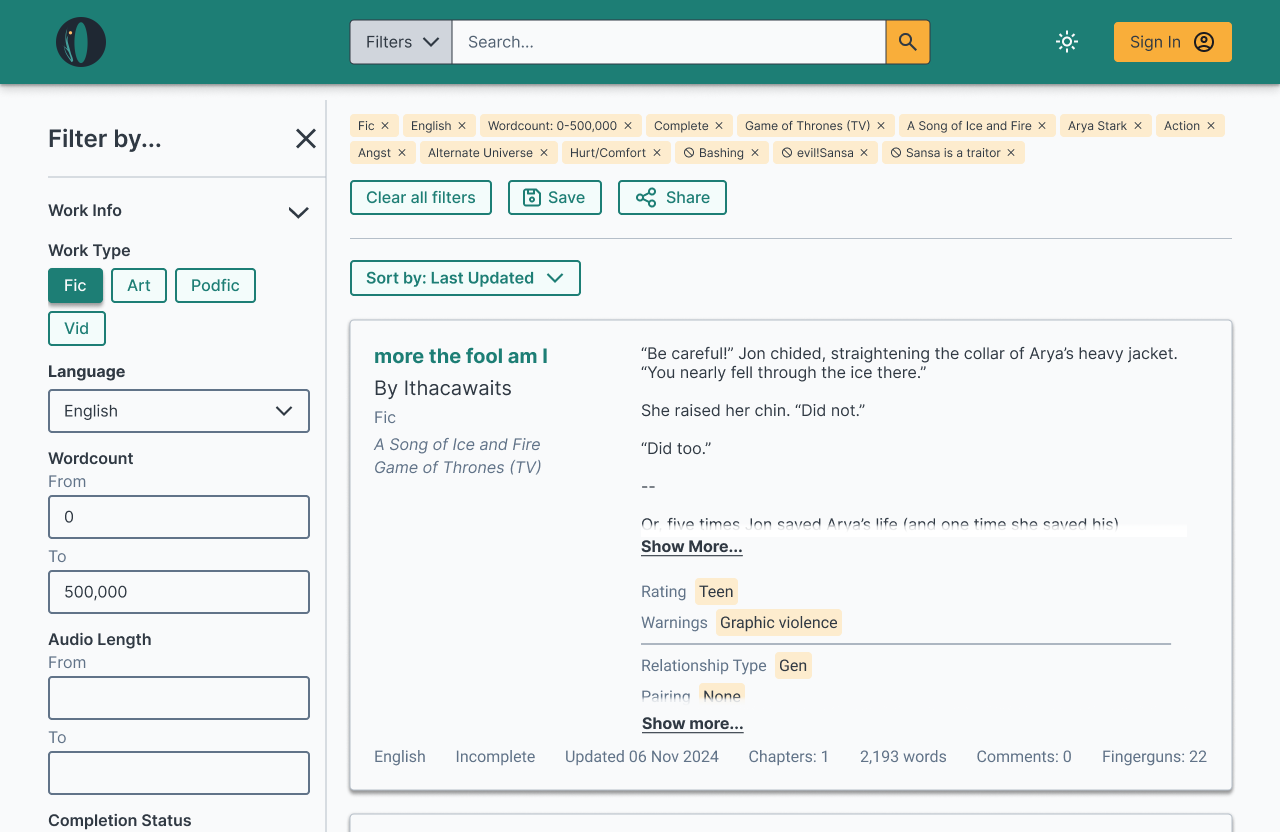Image resolution: width=1280 pixels, height=832 pixels.
Task: Remove the Hurt/Comfort filter chip
Action: coord(657,153)
